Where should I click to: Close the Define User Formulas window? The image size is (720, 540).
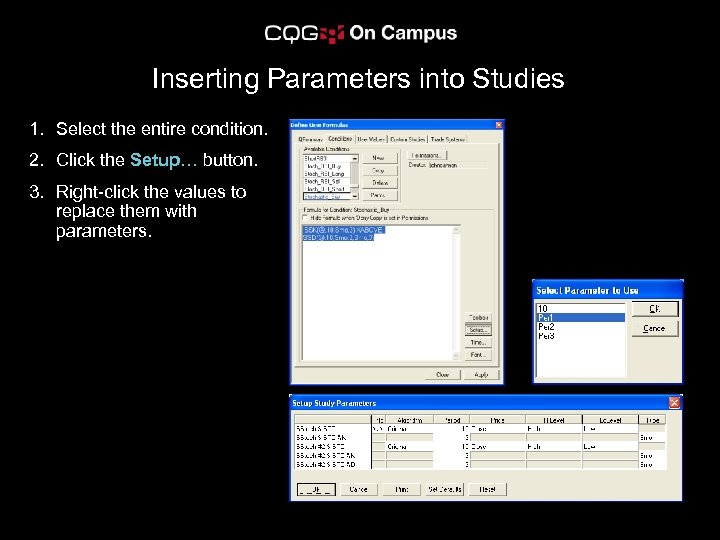pos(499,125)
